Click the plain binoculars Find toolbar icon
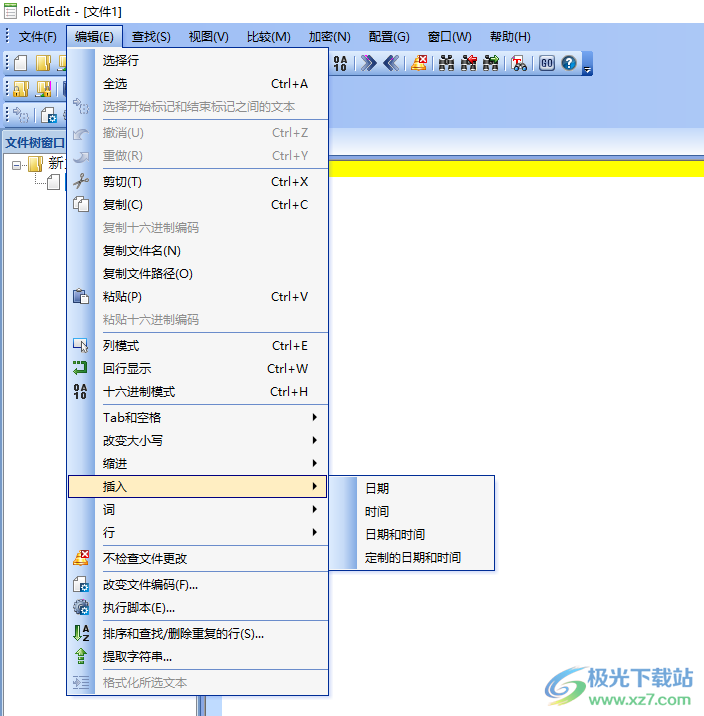This screenshot has height=716, width=704. [446, 63]
